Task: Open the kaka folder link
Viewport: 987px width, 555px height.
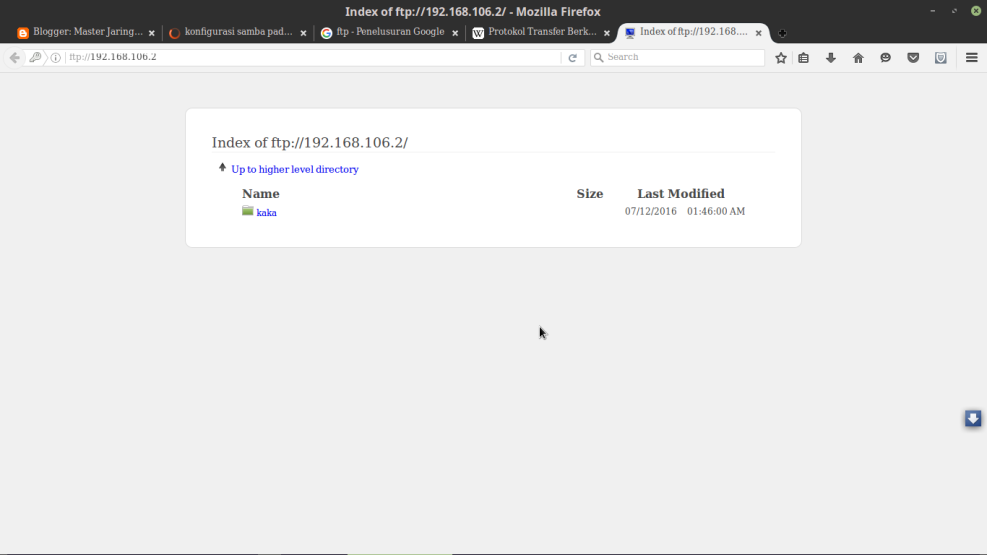Action: [266, 213]
